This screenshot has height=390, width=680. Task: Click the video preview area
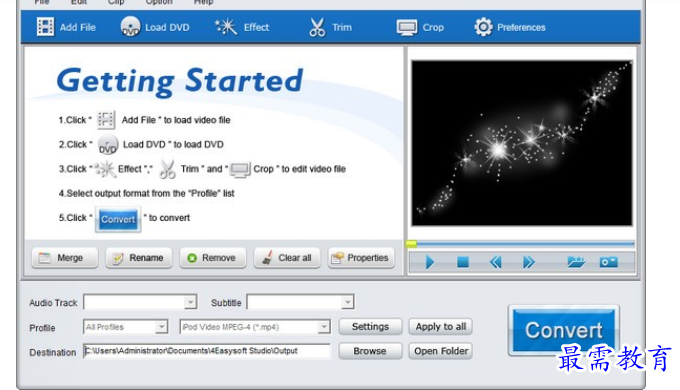coord(522,143)
